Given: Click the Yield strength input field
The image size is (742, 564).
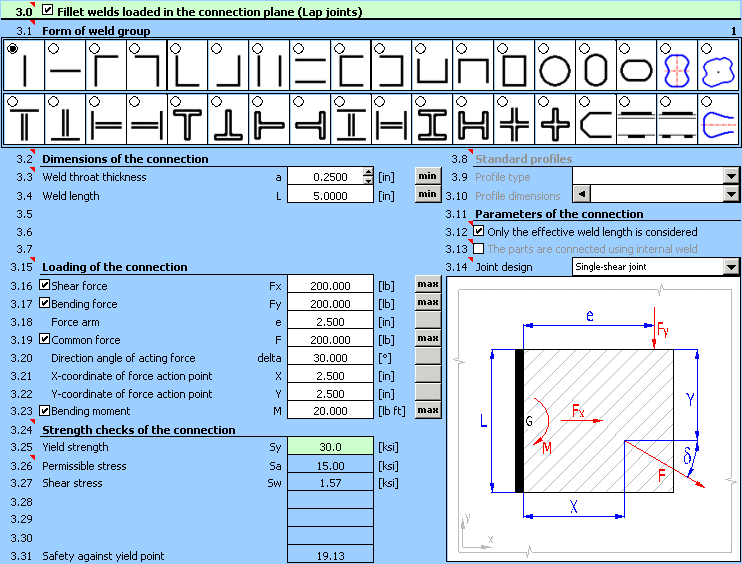Looking at the screenshot, I should (x=329, y=447).
